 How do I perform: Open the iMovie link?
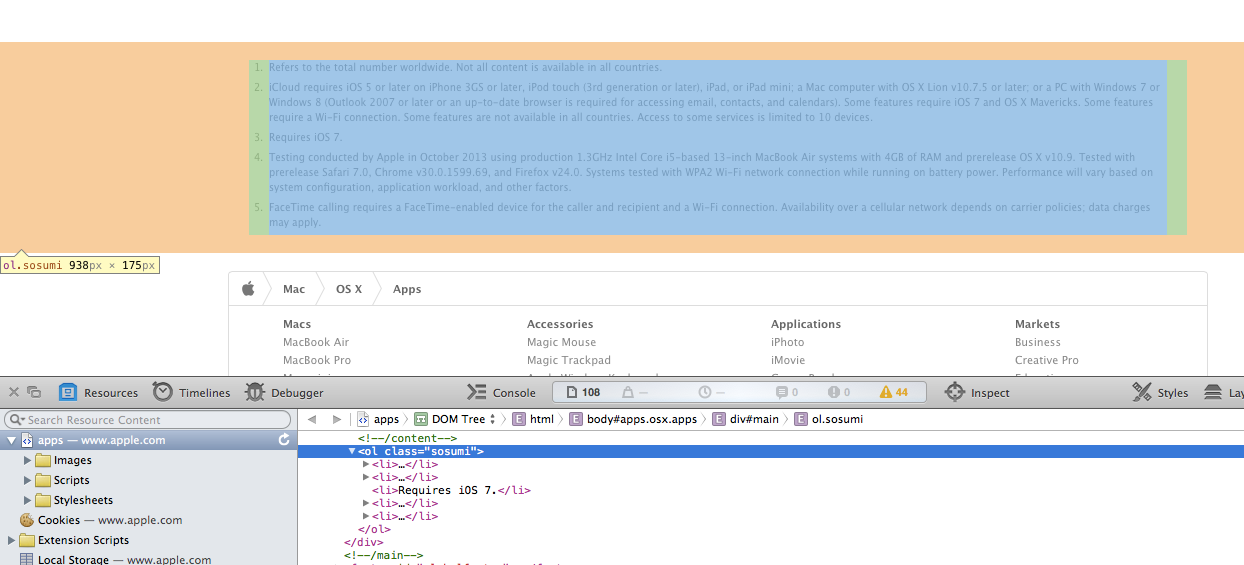tap(788, 360)
